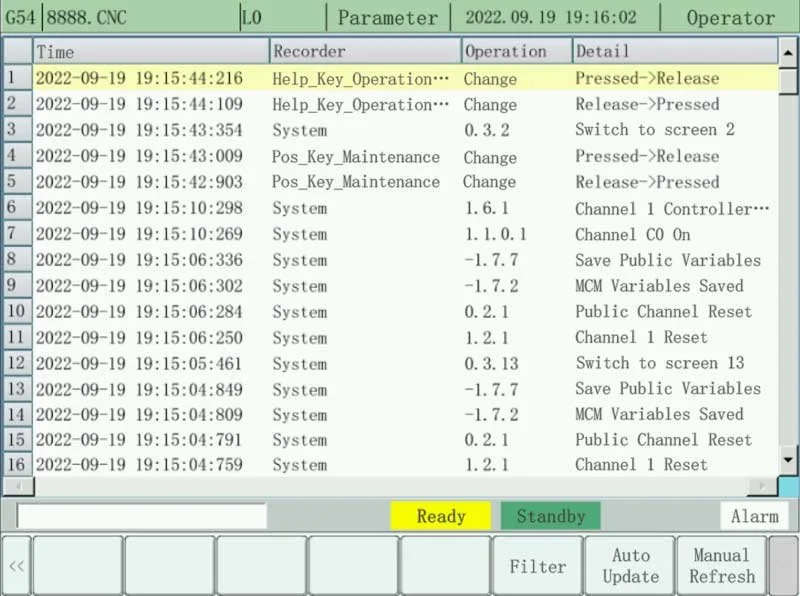
Task: Click the Alarm indicator
Action: pyautogui.click(x=755, y=516)
